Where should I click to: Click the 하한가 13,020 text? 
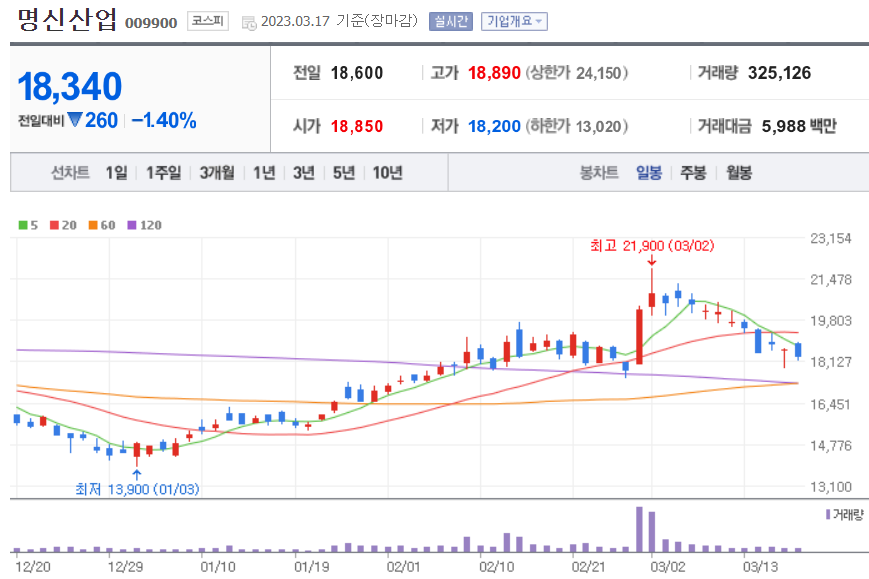pyautogui.click(x=577, y=126)
